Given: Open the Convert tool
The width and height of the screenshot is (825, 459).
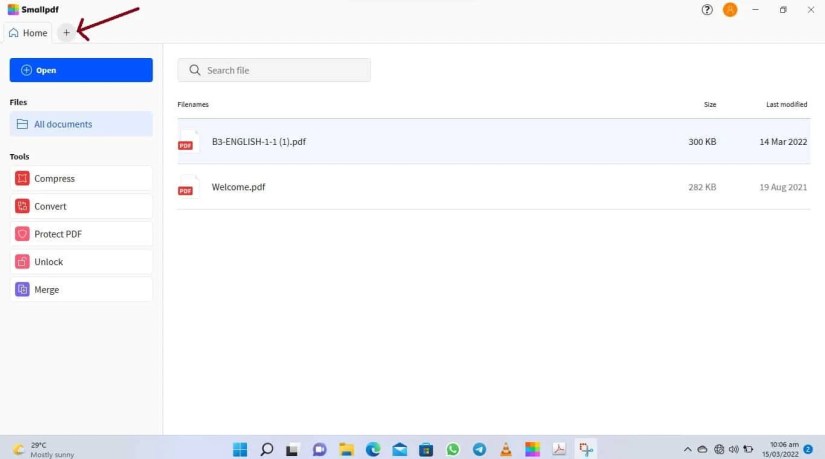Looking at the screenshot, I should click(x=81, y=206).
